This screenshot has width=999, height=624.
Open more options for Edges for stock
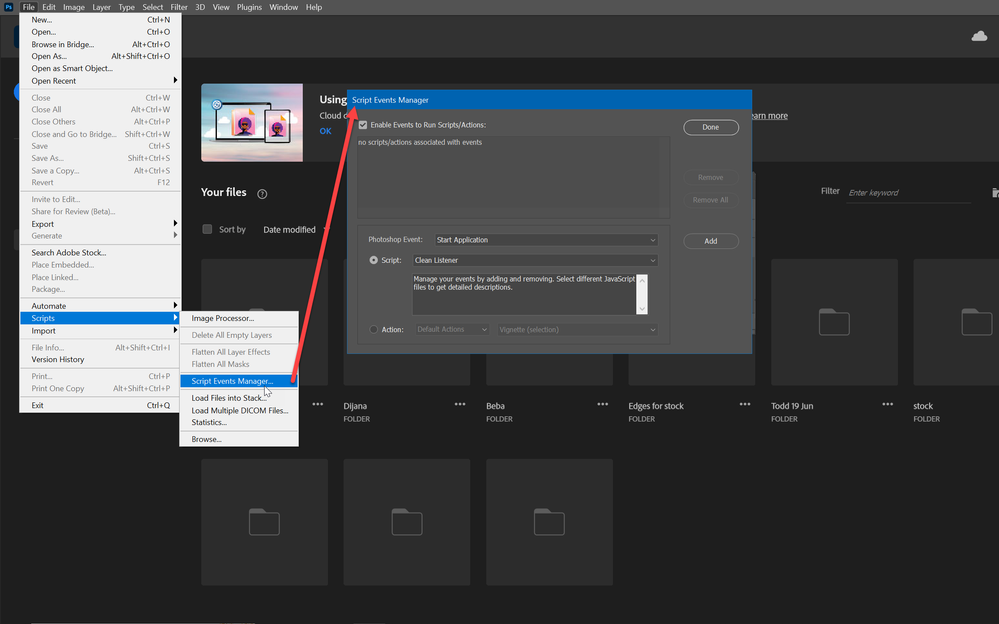click(x=745, y=405)
